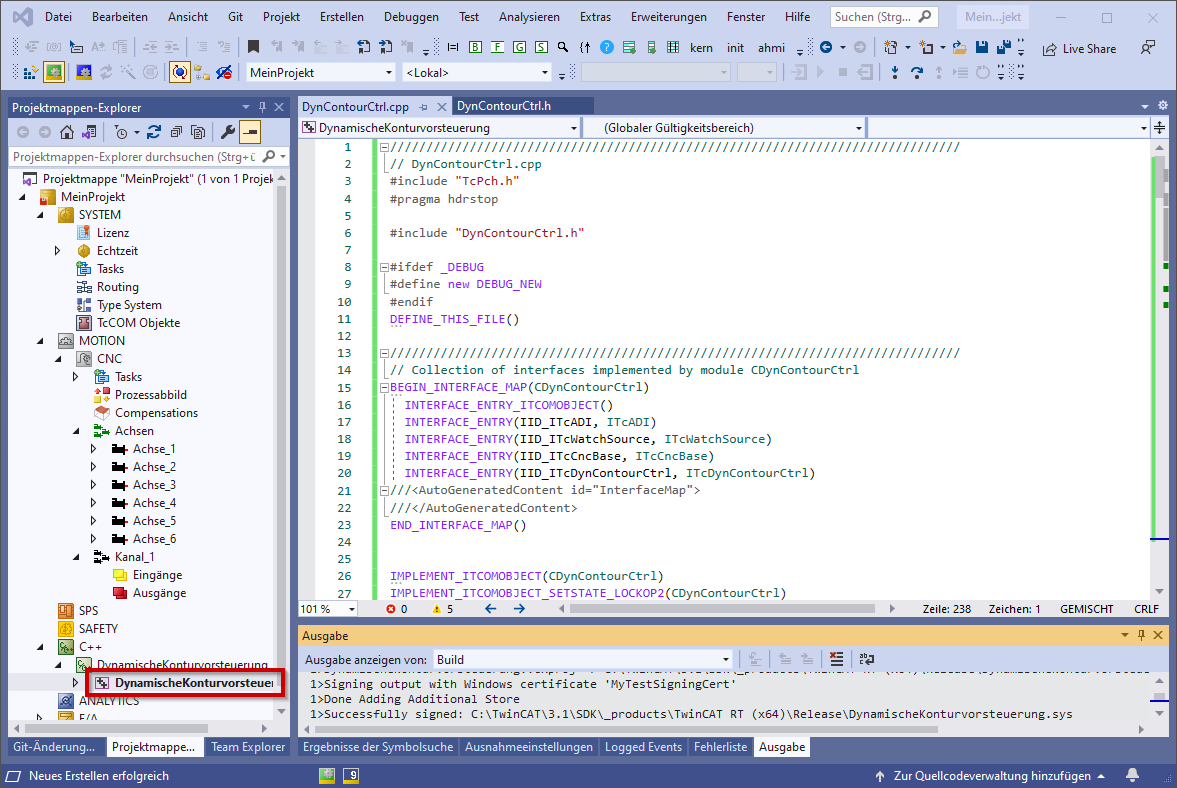Open the feedback icon beside Live Share
This screenshot has width=1177, height=788.
(1148, 48)
